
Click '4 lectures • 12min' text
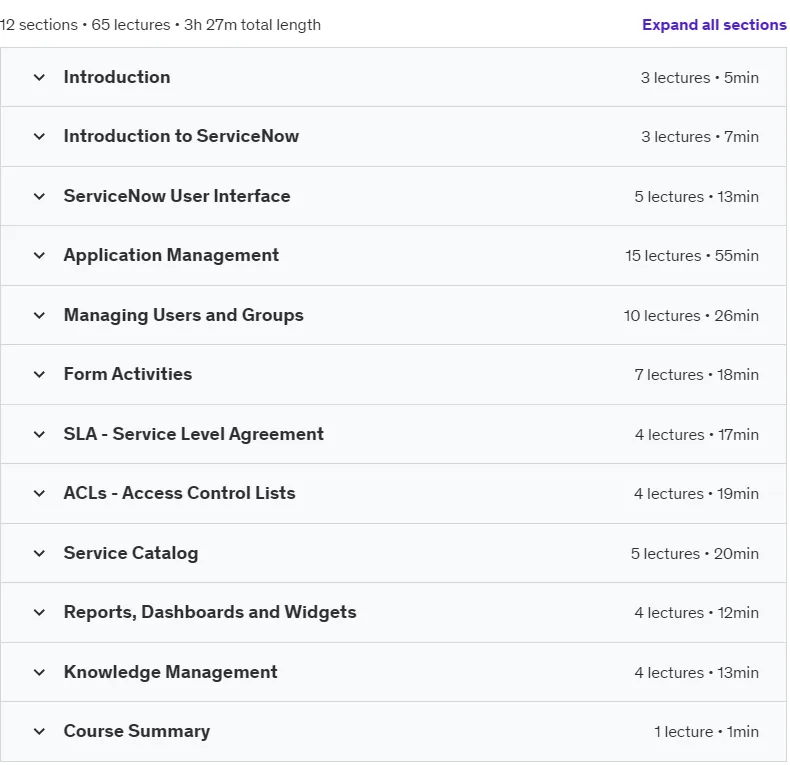696,612
